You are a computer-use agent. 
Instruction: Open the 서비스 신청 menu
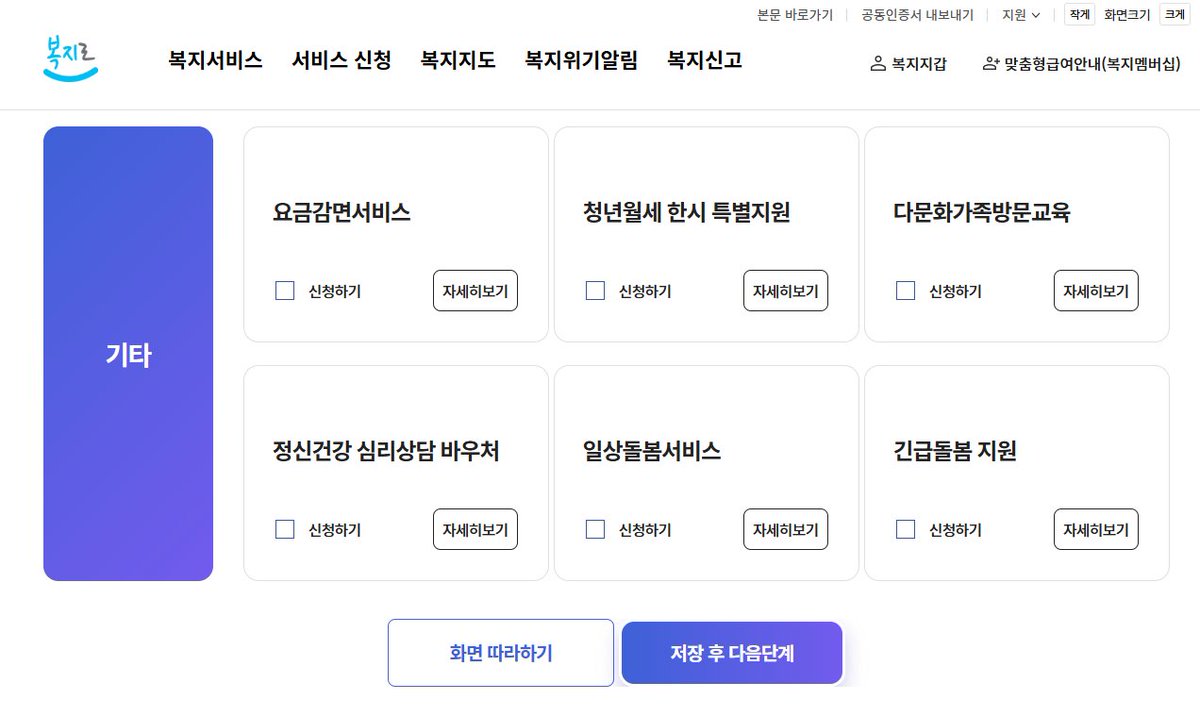click(341, 60)
